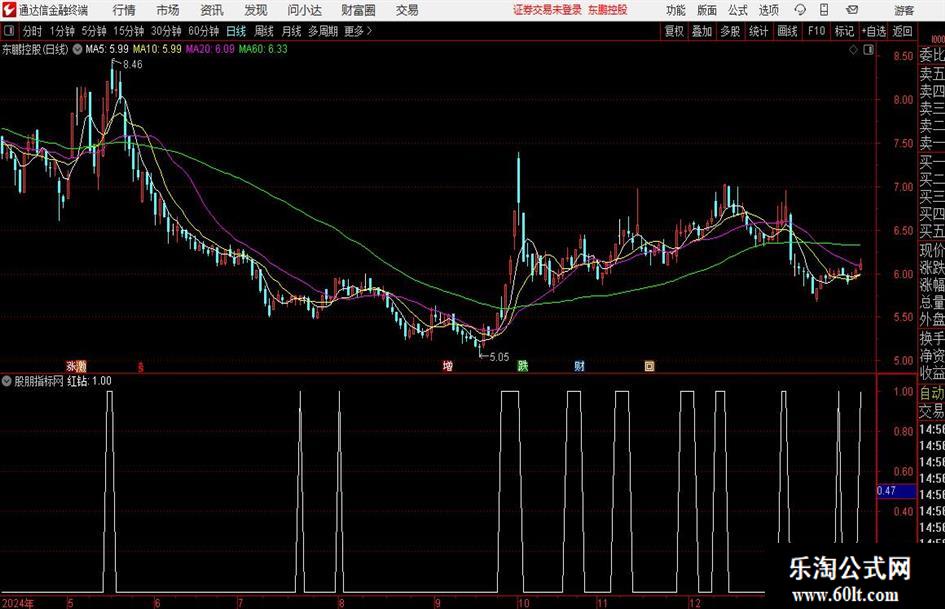Image resolution: width=945 pixels, height=609 pixels.
Task: Click the MA10: 5.99 indicator label
Action: (157, 49)
